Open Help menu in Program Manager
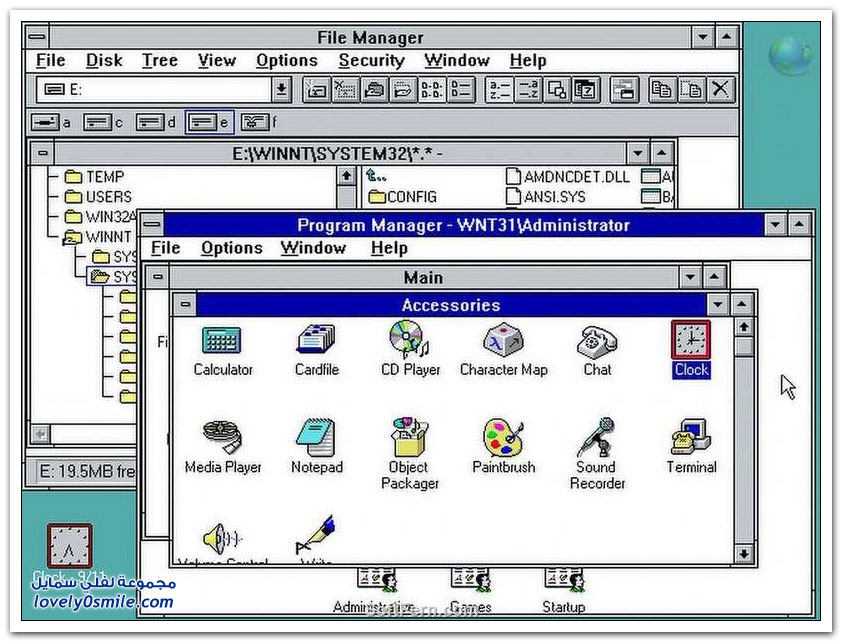Viewport: 842px width, 642px height. pyautogui.click(x=389, y=248)
